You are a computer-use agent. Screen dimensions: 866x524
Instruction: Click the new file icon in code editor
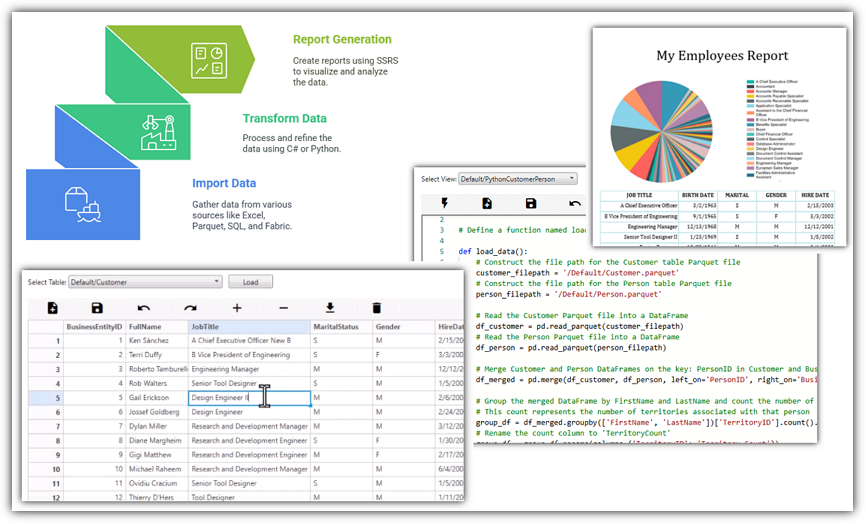click(487, 204)
